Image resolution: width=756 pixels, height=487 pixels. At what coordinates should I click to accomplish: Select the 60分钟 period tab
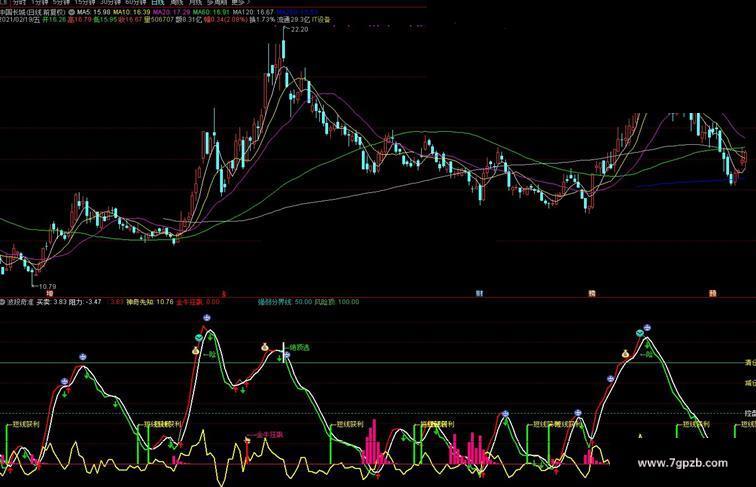pos(135,2)
